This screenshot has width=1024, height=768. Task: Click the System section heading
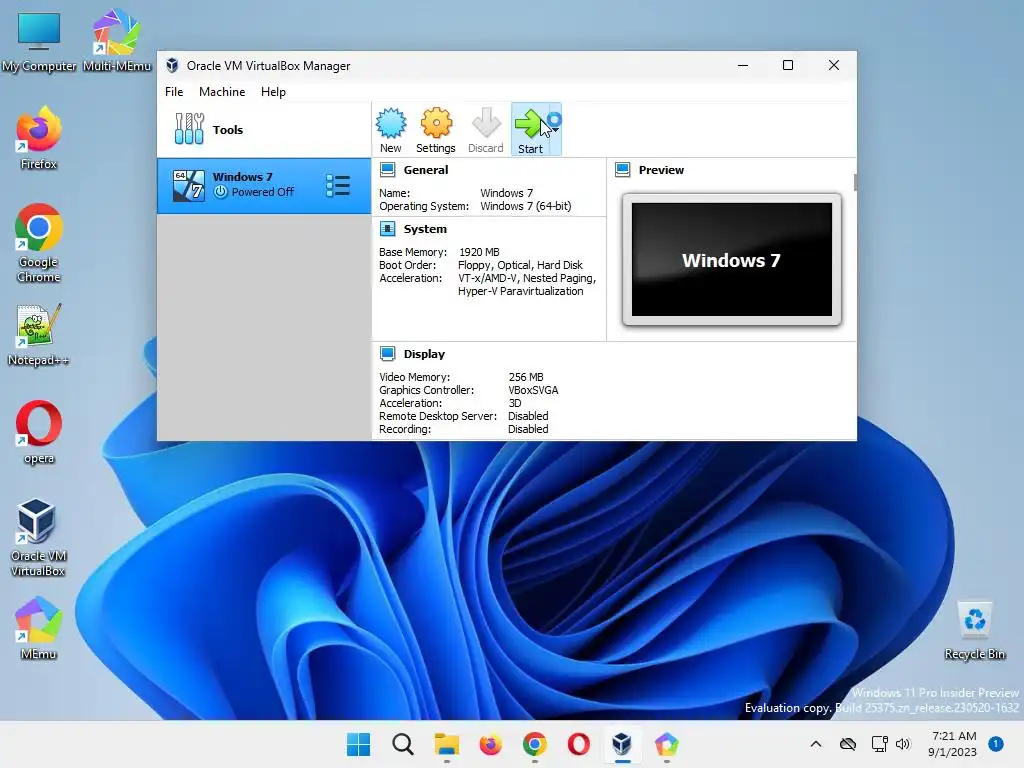click(x=425, y=229)
